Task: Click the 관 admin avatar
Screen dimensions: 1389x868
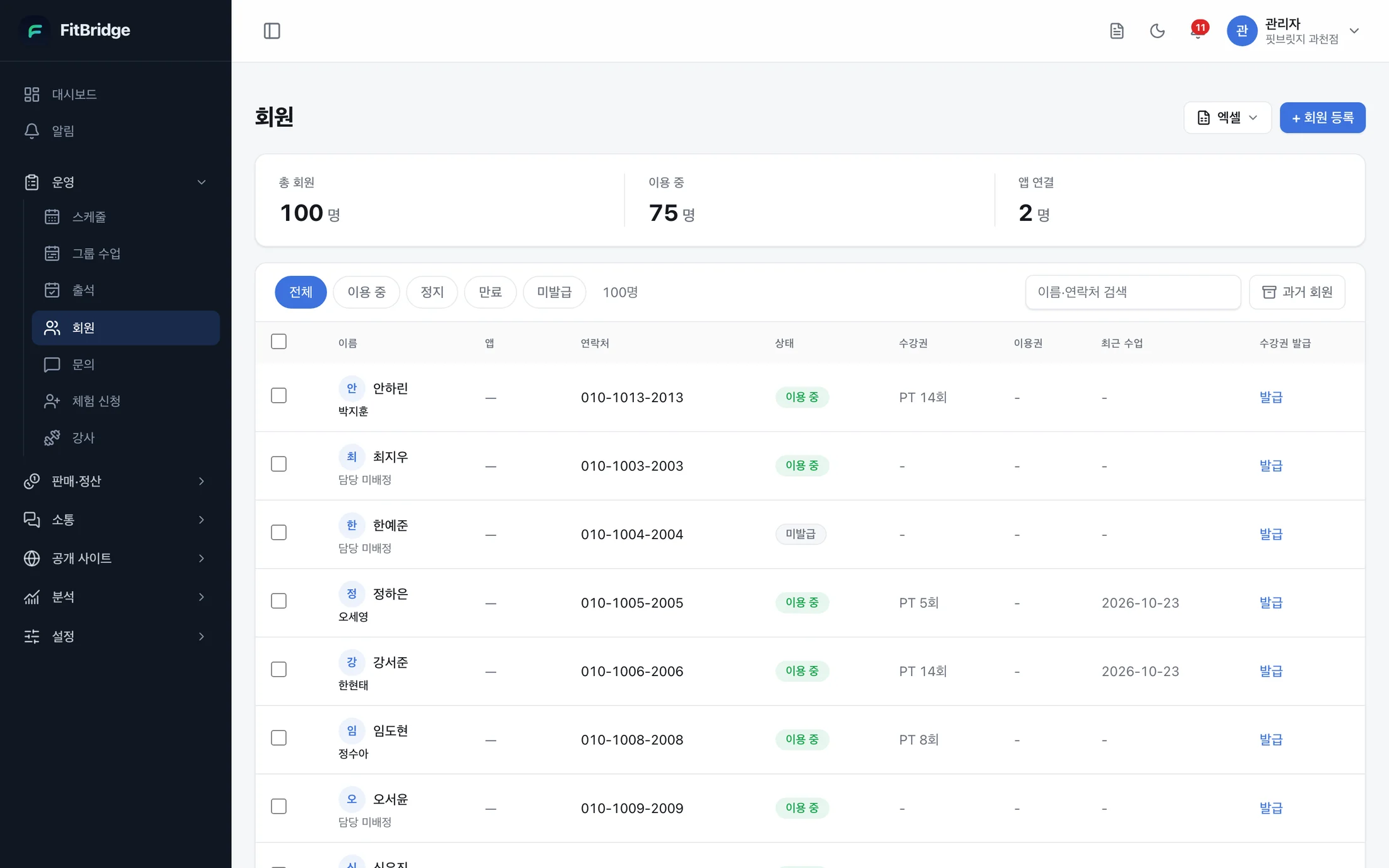Action: (1241, 31)
